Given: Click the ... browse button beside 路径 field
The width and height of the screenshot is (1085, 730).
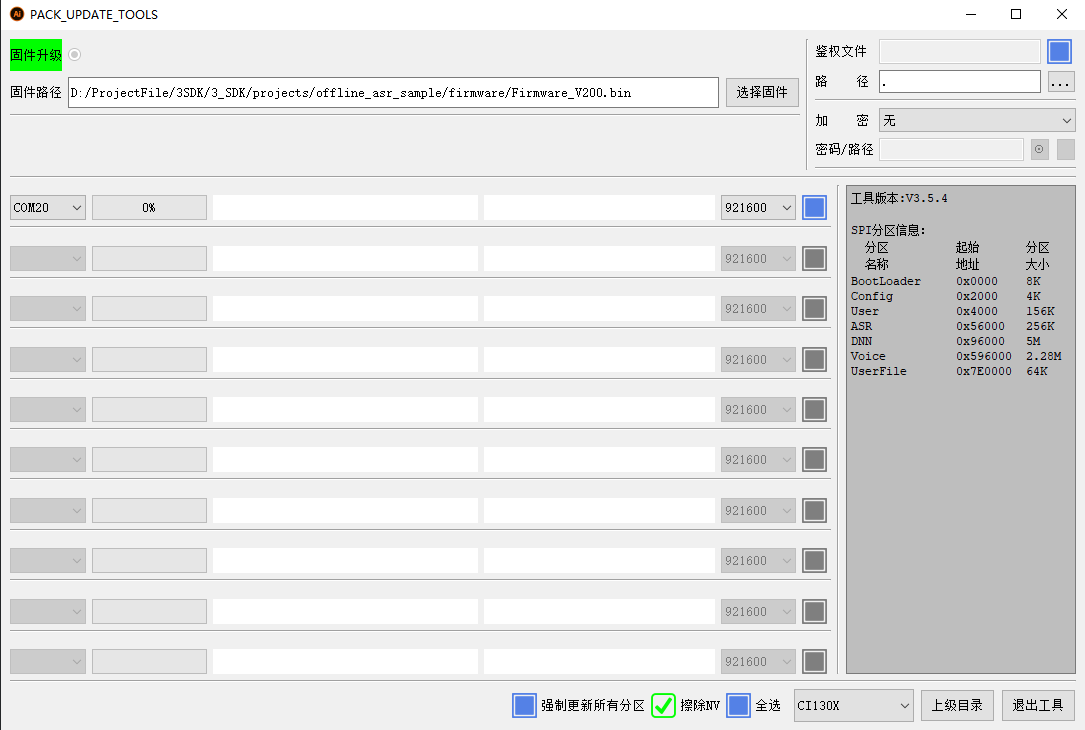Looking at the screenshot, I should 1060,82.
